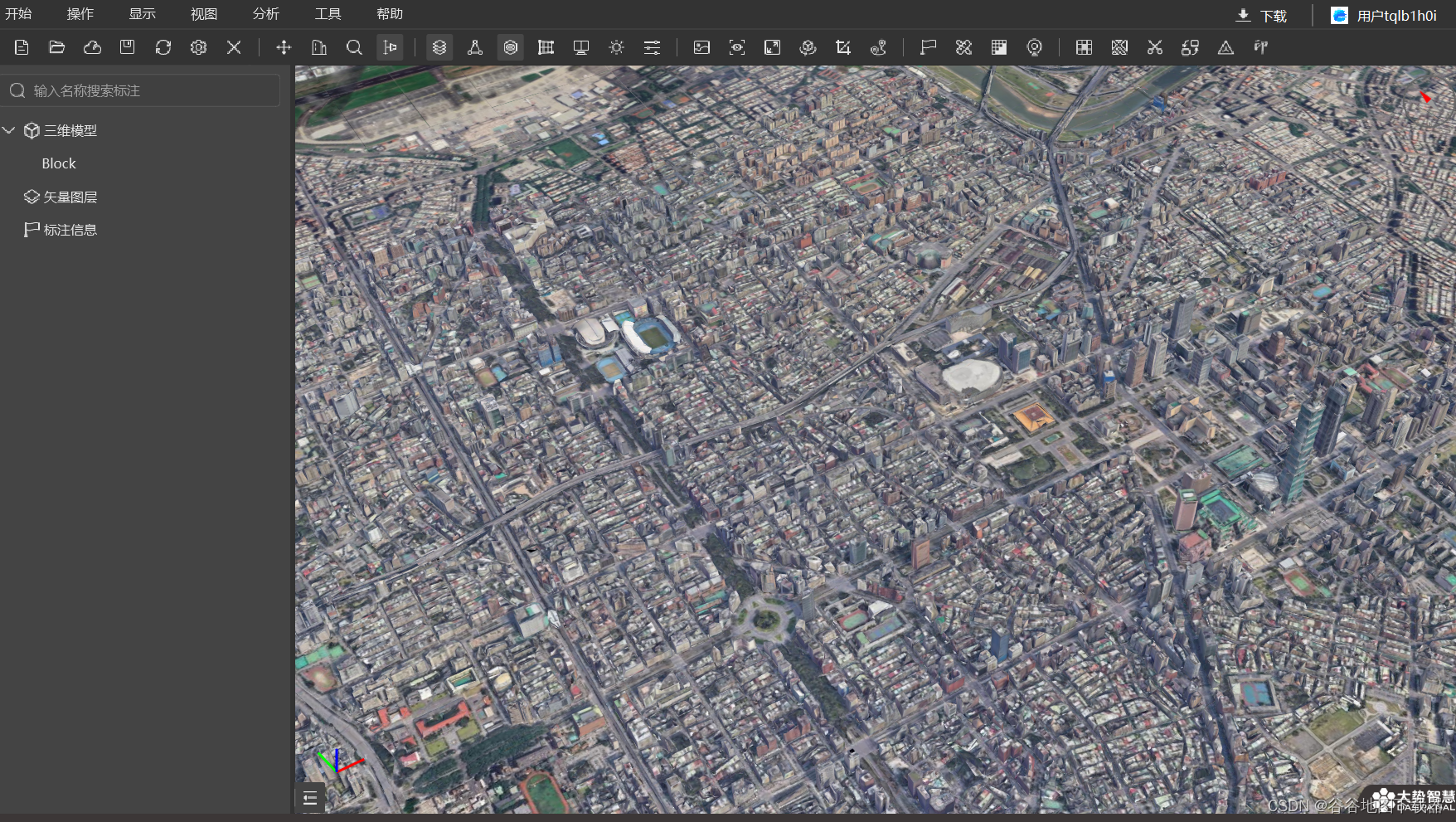This screenshot has width=1456, height=822.
Task: Click the pixel grid gradient icon
Action: 999,47
